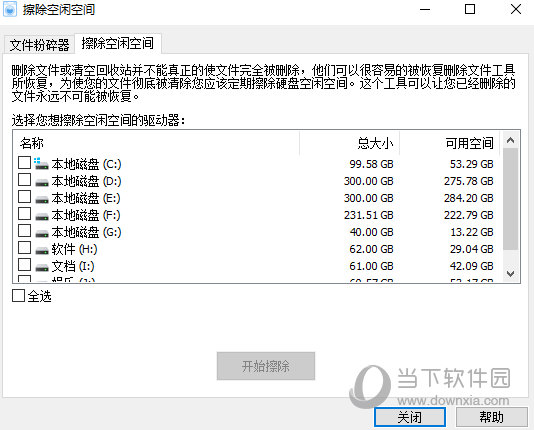Enable the 全选 select-all checkbox
The image size is (534, 430).
click(18, 296)
